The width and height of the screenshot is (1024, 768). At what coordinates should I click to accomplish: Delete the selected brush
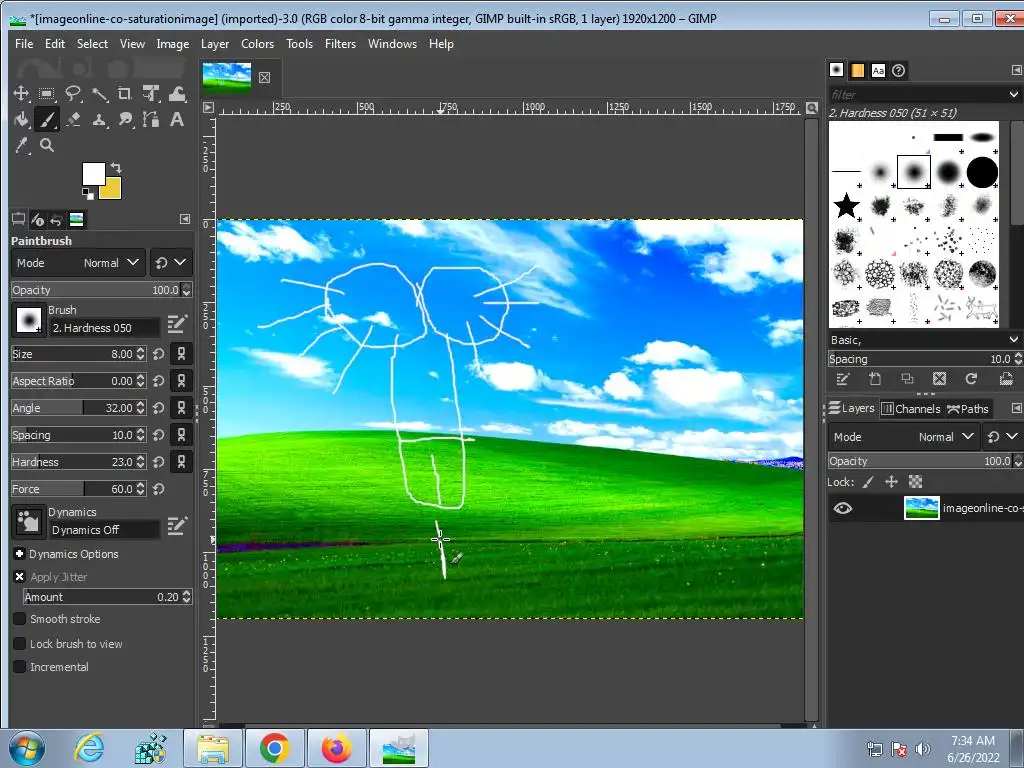[x=939, y=379]
